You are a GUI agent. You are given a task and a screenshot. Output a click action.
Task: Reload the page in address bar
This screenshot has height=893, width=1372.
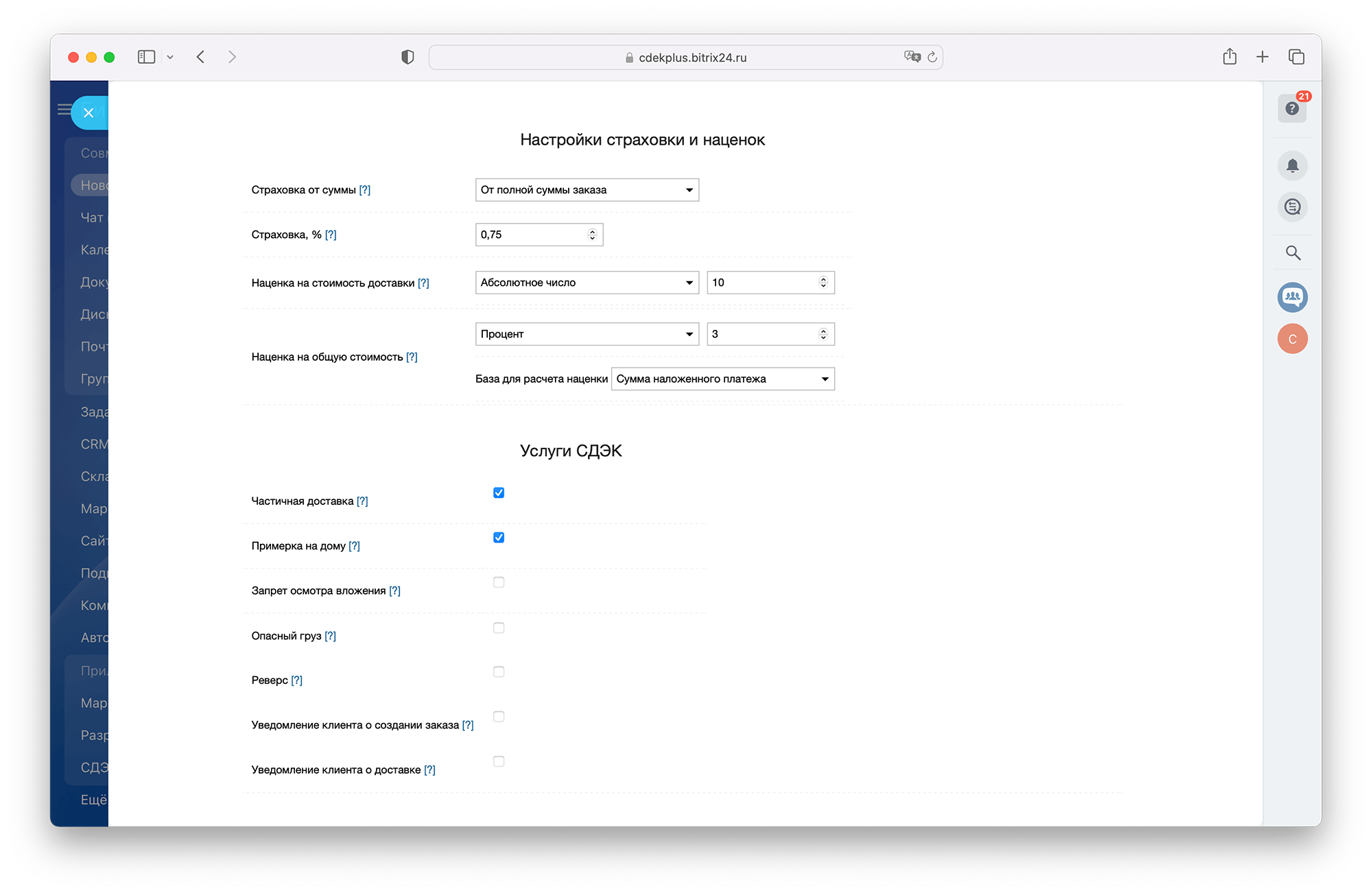(x=932, y=58)
